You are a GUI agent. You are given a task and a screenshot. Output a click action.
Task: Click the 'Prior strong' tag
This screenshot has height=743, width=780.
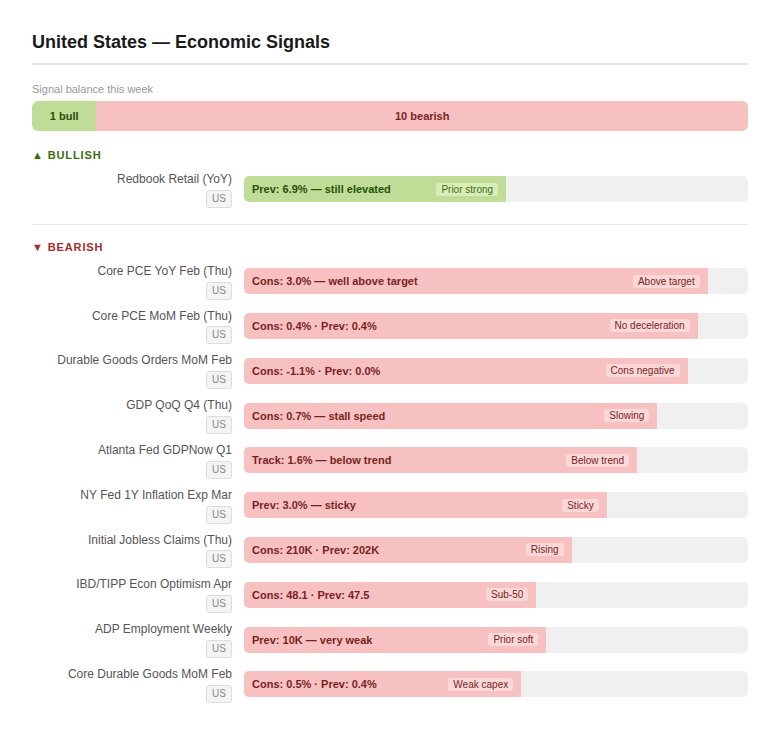[x=467, y=189]
